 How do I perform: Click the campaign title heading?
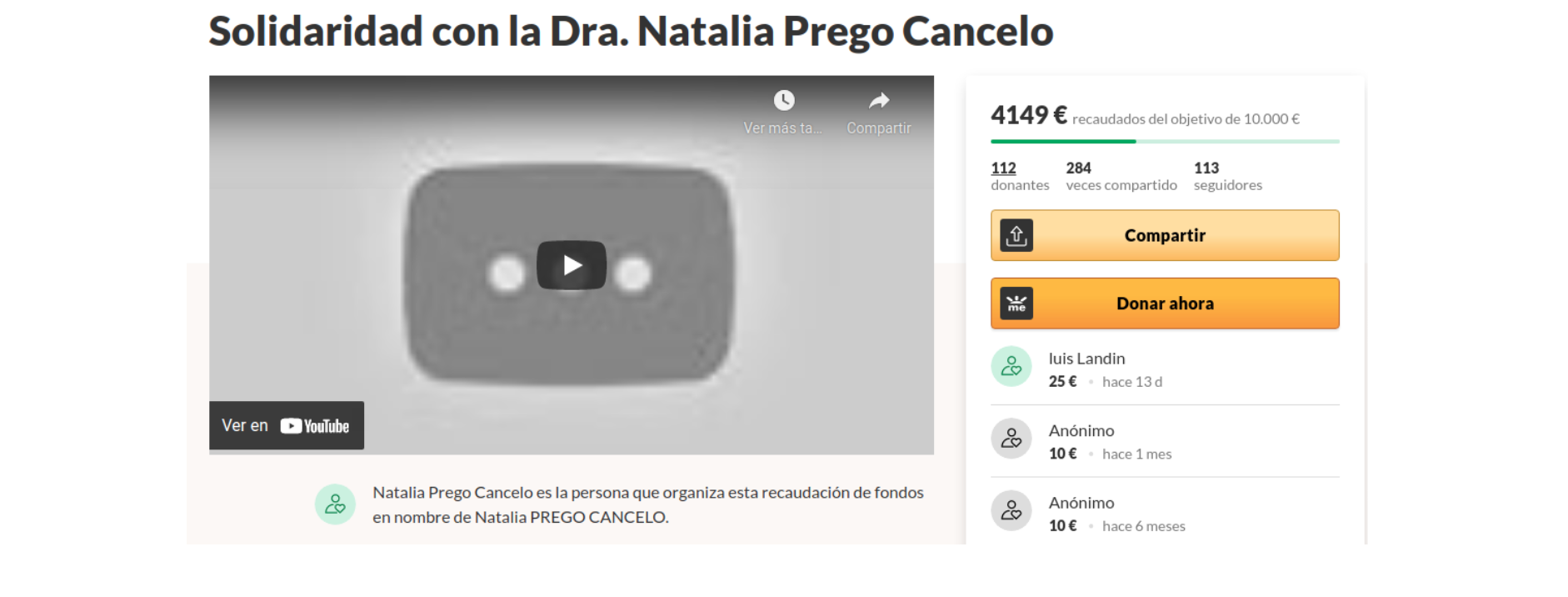[x=631, y=32]
